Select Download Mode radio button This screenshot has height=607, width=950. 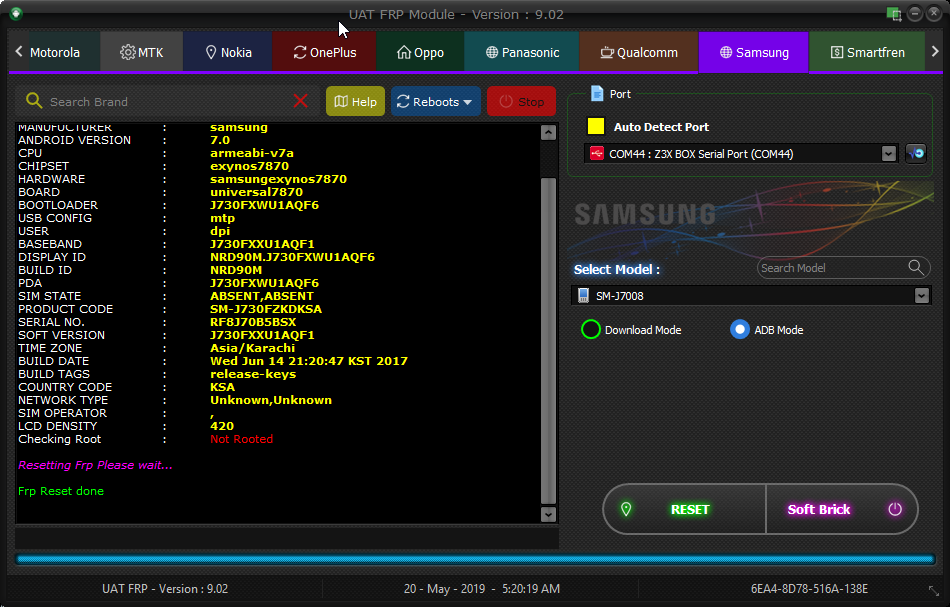[591, 330]
